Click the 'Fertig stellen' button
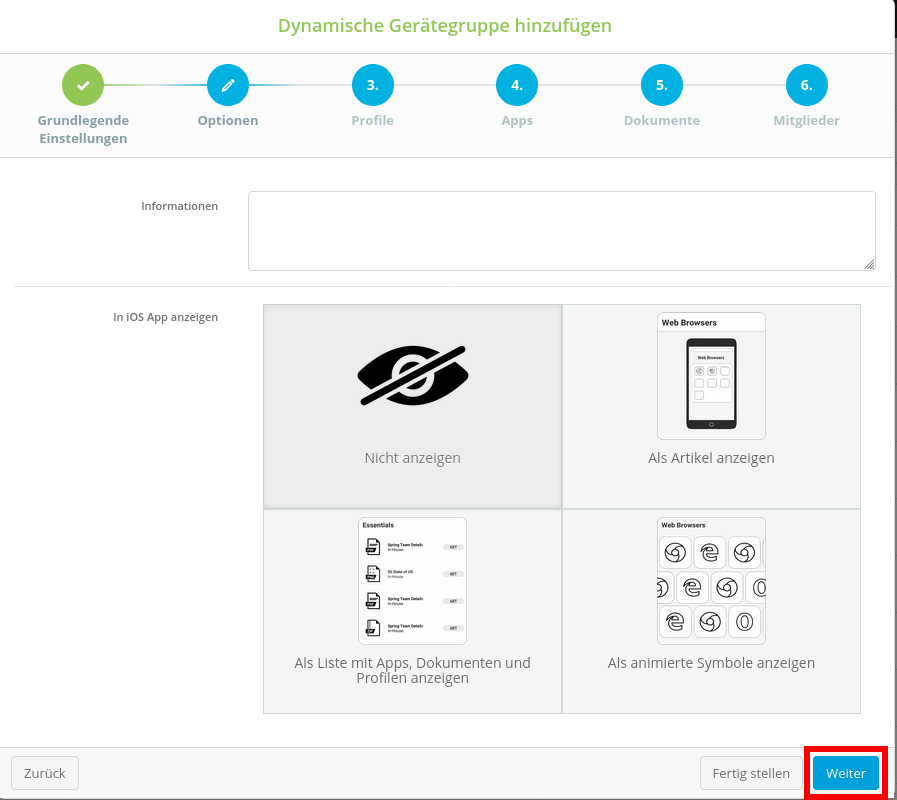 pos(750,773)
